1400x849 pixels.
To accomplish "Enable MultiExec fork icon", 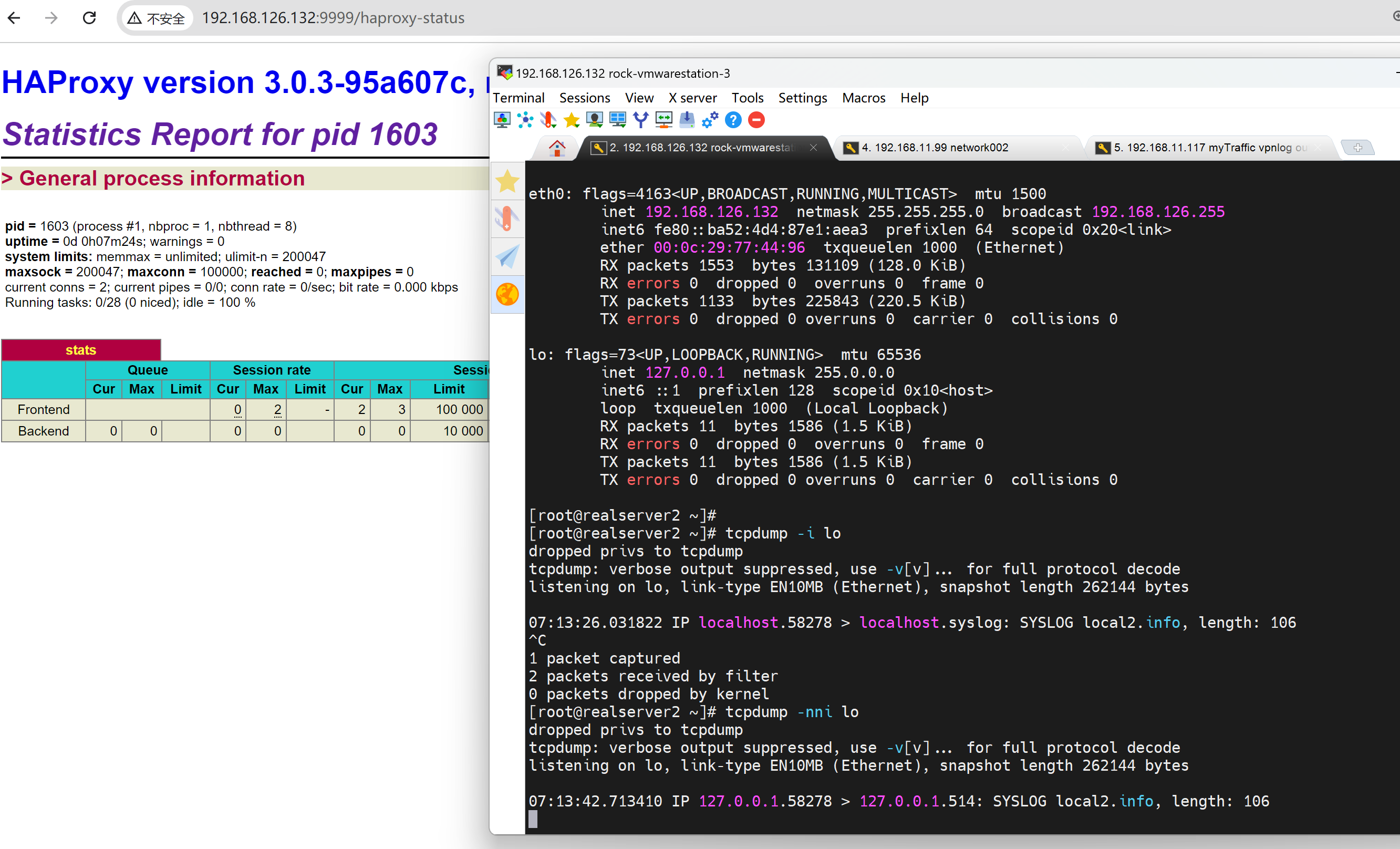I will [x=641, y=120].
